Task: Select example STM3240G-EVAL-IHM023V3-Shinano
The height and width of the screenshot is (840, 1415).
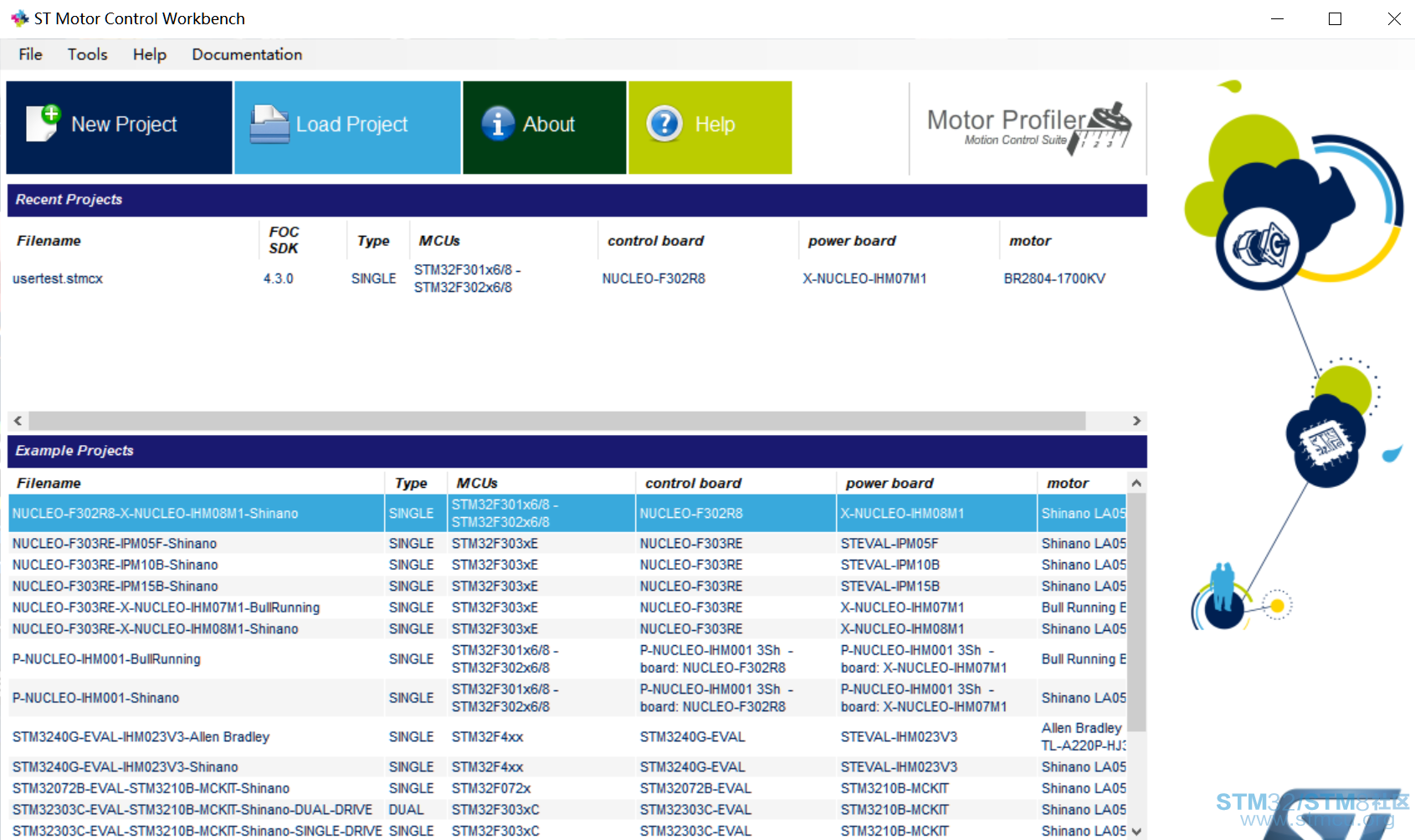Action: click(x=567, y=767)
